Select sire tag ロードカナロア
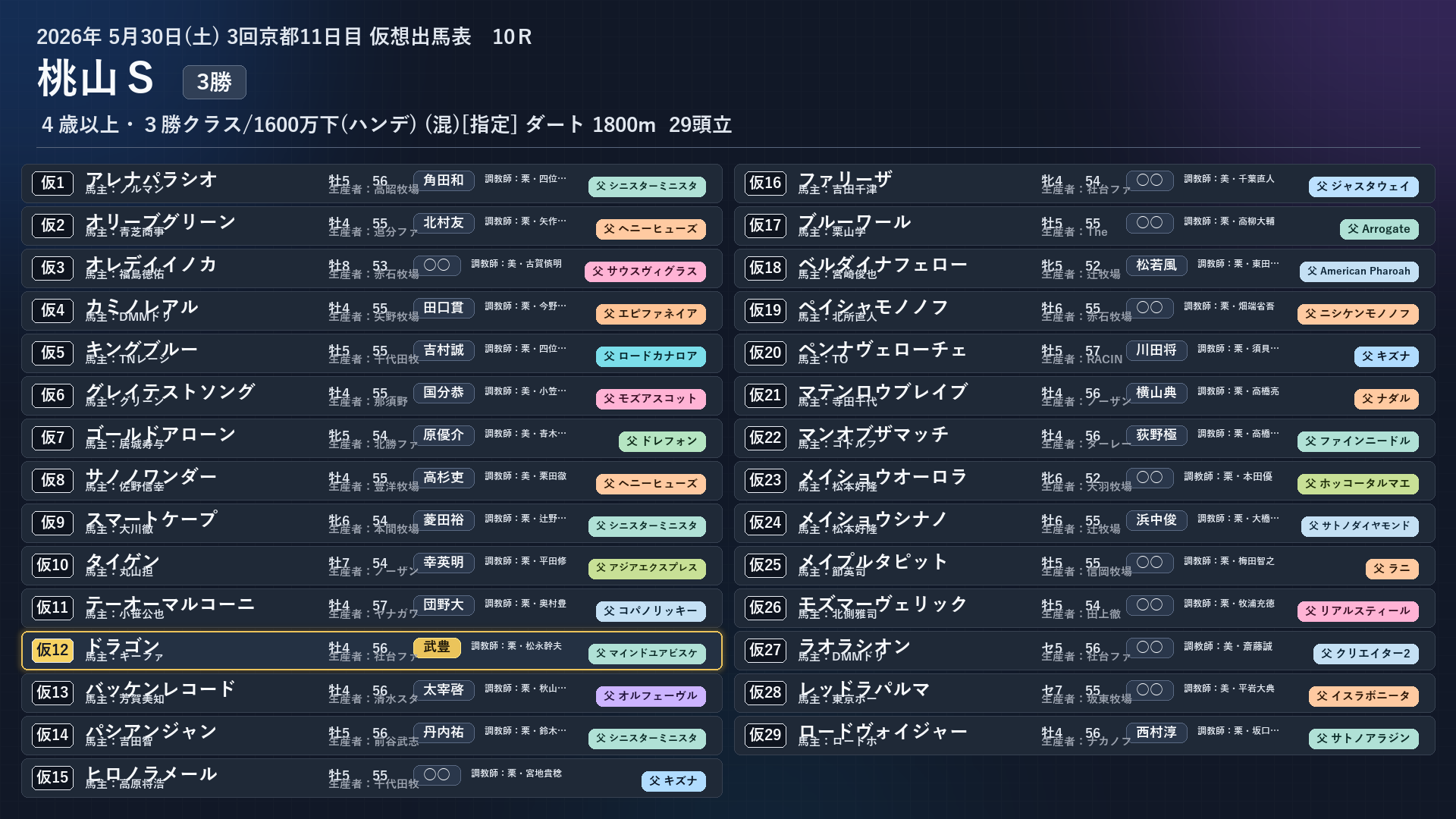 [651, 356]
